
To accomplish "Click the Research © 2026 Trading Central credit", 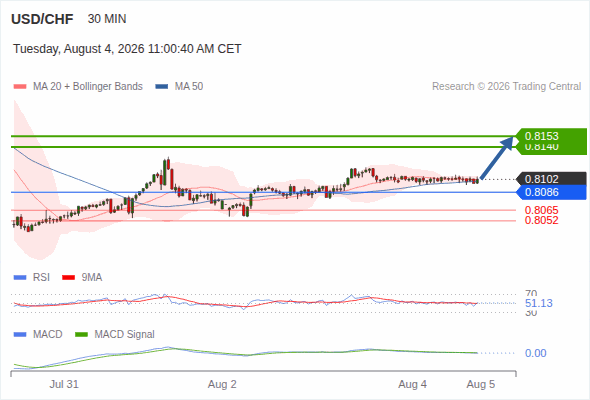I will (506, 87).
